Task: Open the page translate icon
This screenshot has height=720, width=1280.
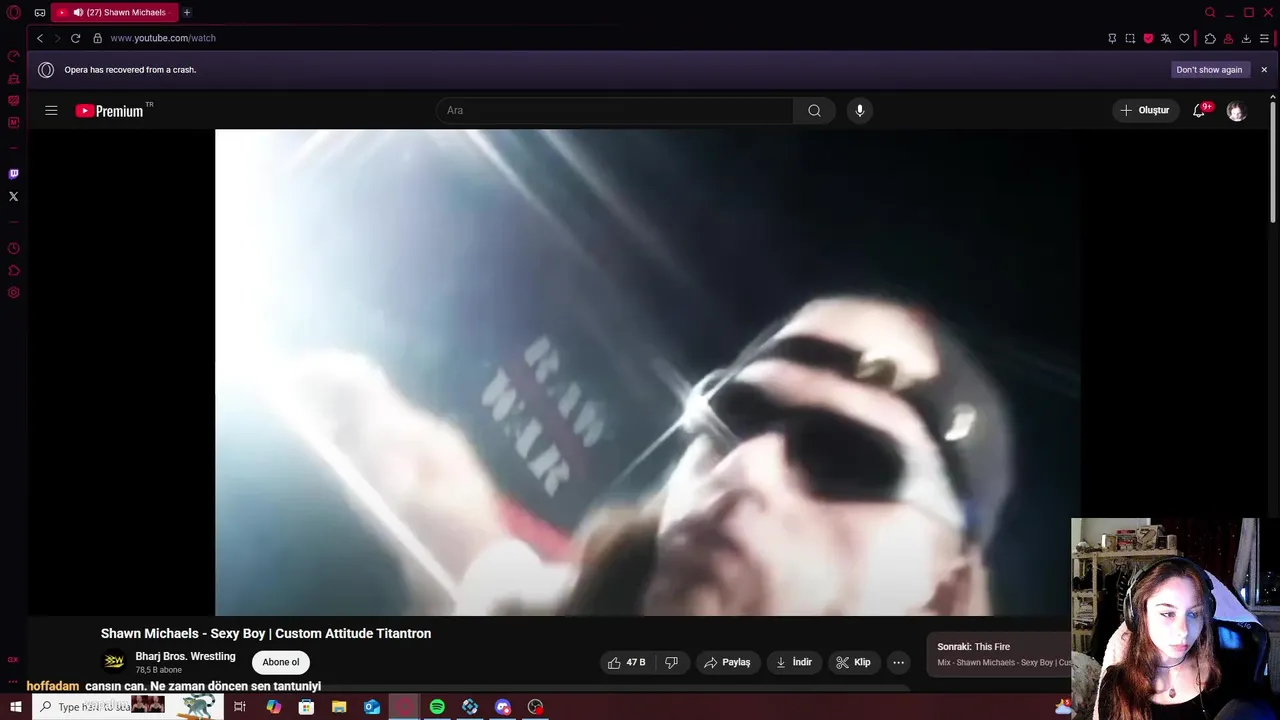Action: [1166, 38]
